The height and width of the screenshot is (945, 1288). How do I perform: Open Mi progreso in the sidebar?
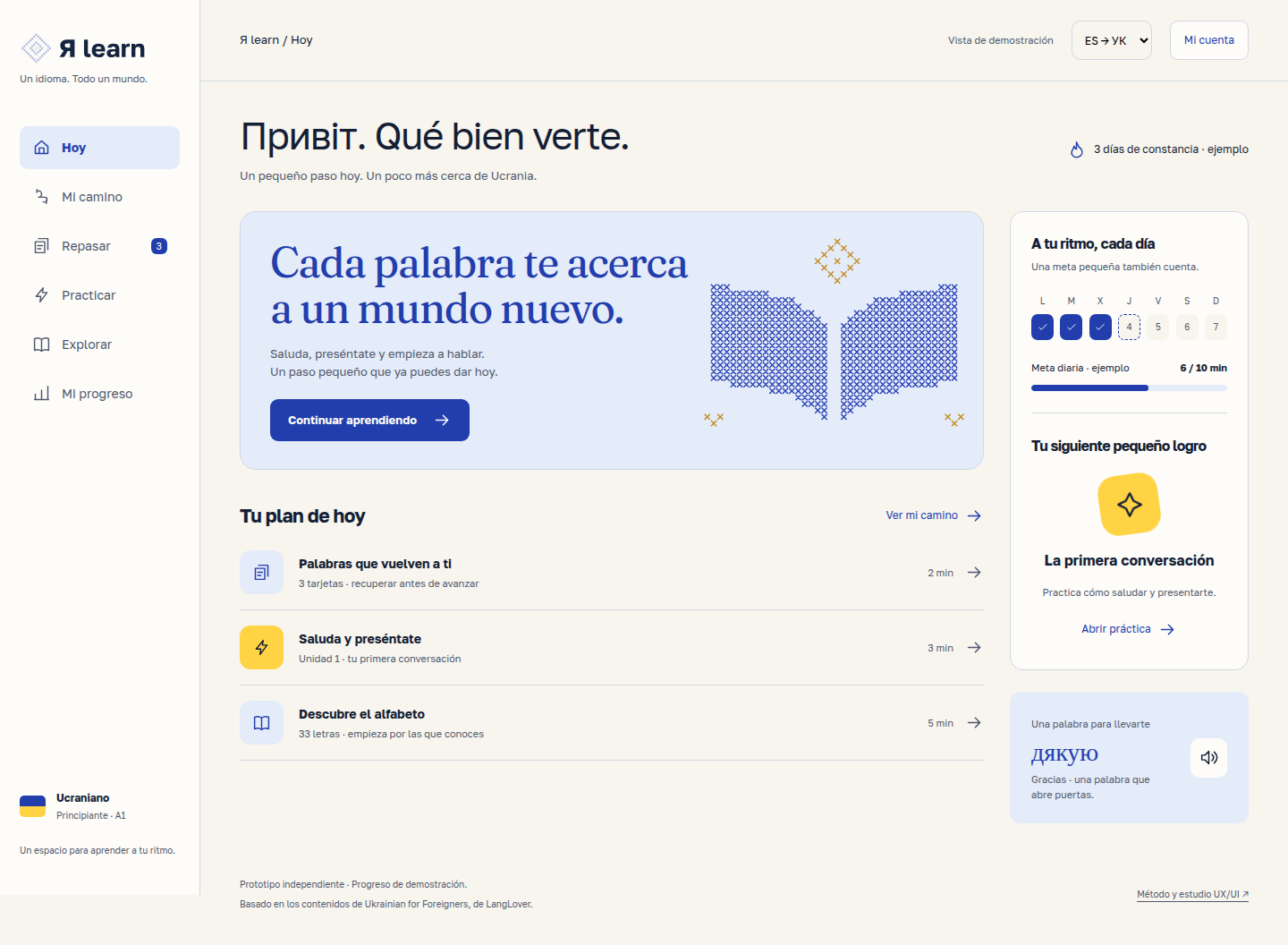tap(99, 394)
